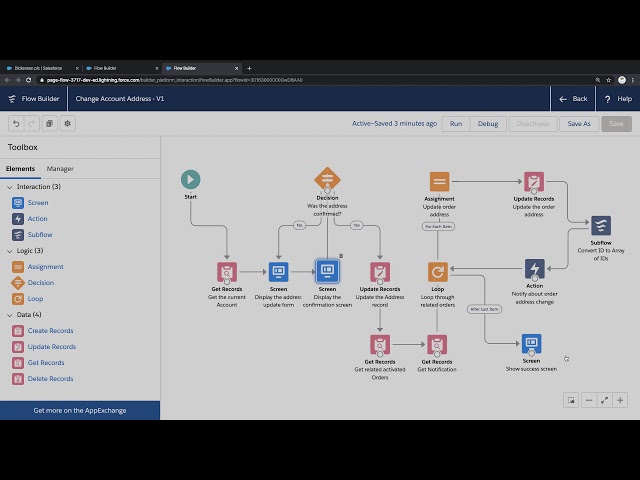
Task: Select the Assignment node Update order address
Action: 440,182
